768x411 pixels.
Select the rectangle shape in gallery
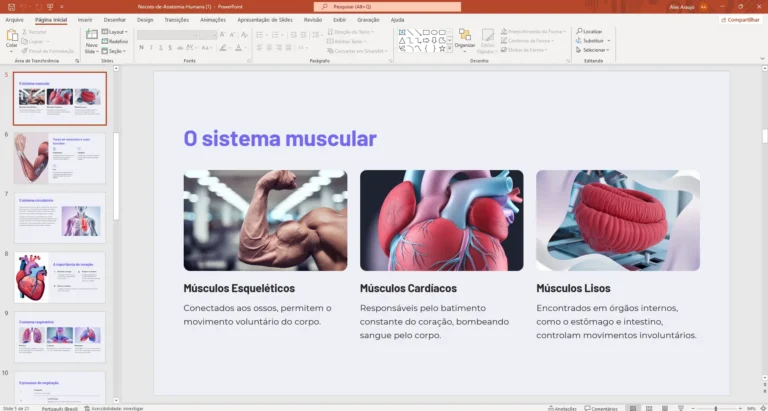point(426,32)
